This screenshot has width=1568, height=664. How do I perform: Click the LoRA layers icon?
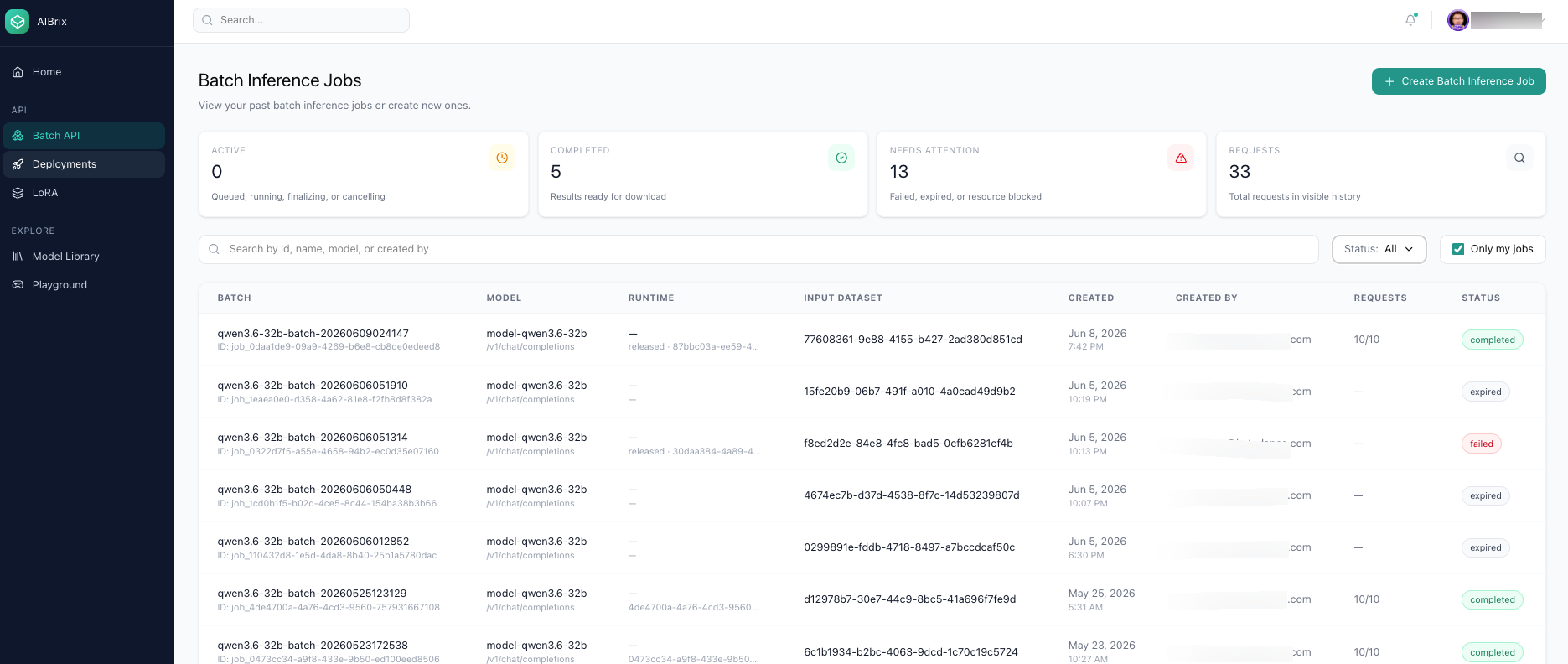click(x=18, y=193)
